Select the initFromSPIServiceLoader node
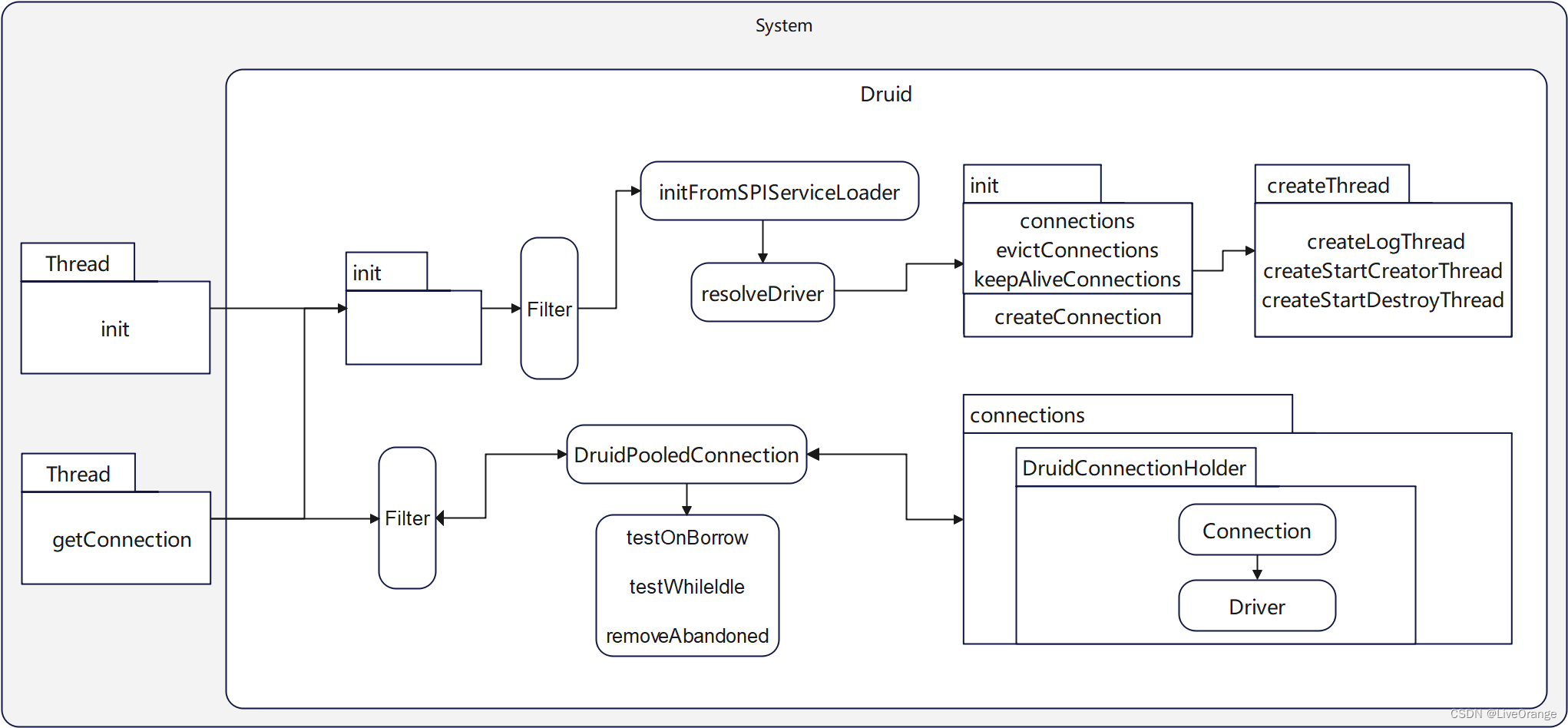The width and height of the screenshot is (1568, 728). pyautogui.click(x=779, y=191)
